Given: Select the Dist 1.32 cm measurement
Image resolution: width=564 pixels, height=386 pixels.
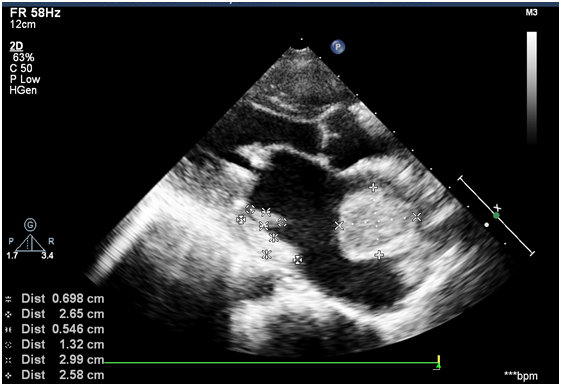Looking at the screenshot, I should pyautogui.click(x=55, y=344).
